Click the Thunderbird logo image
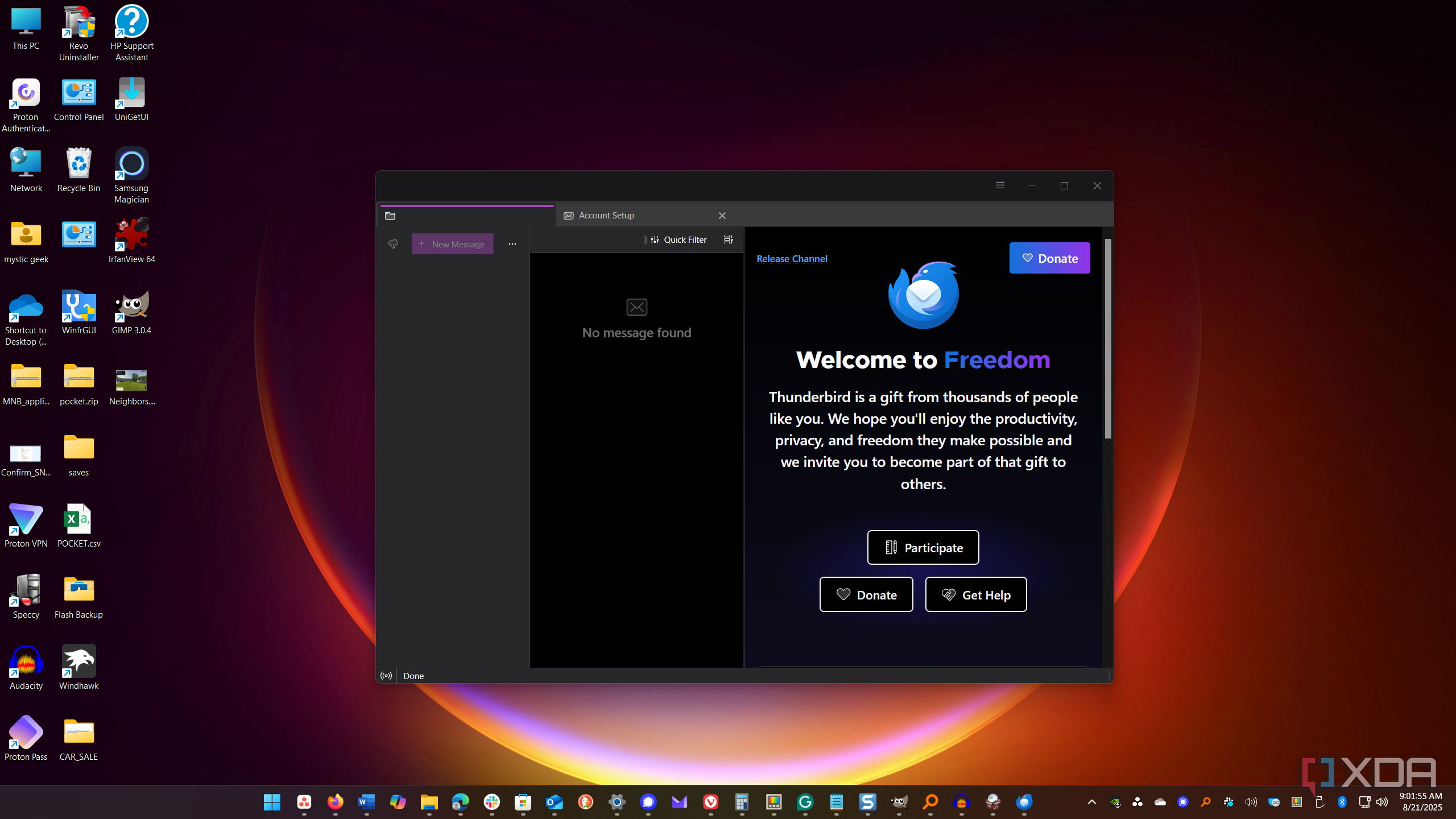This screenshot has width=1456, height=819. pyautogui.click(x=924, y=295)
